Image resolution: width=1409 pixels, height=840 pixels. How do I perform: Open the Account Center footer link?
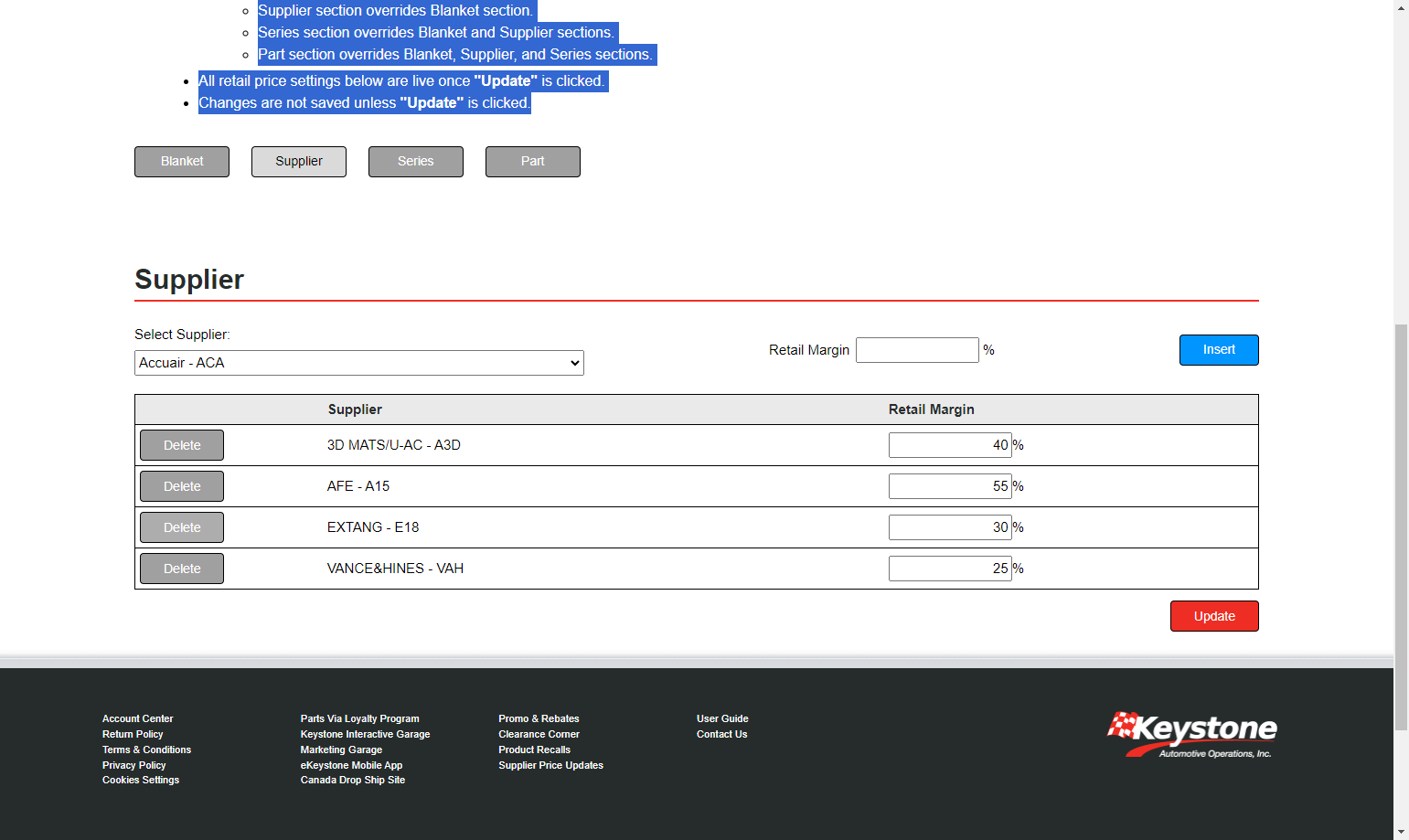click(137, 718)
